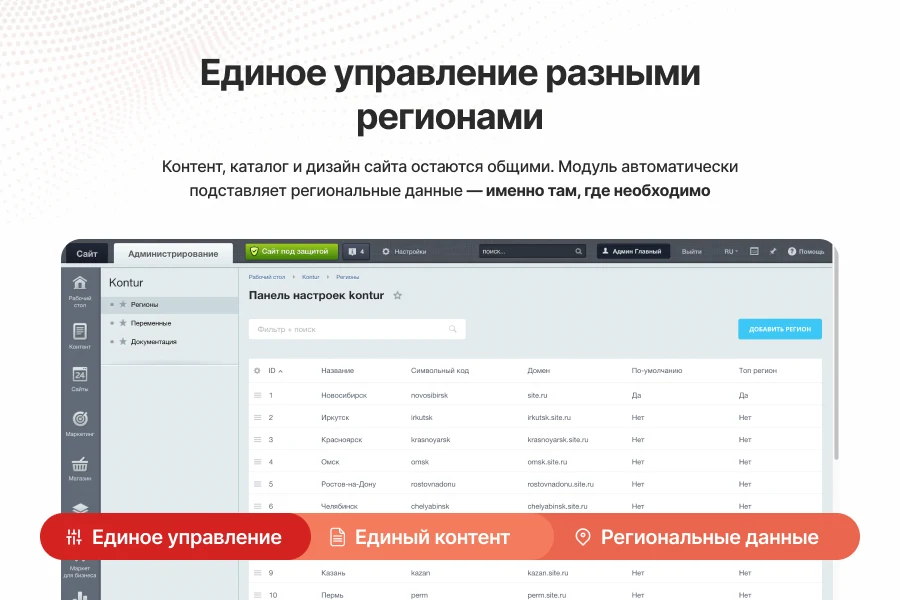Viewport: 900px width, 600px height.
Task: Open the Сайты sidebar section
Action: (x=80, y=380)
